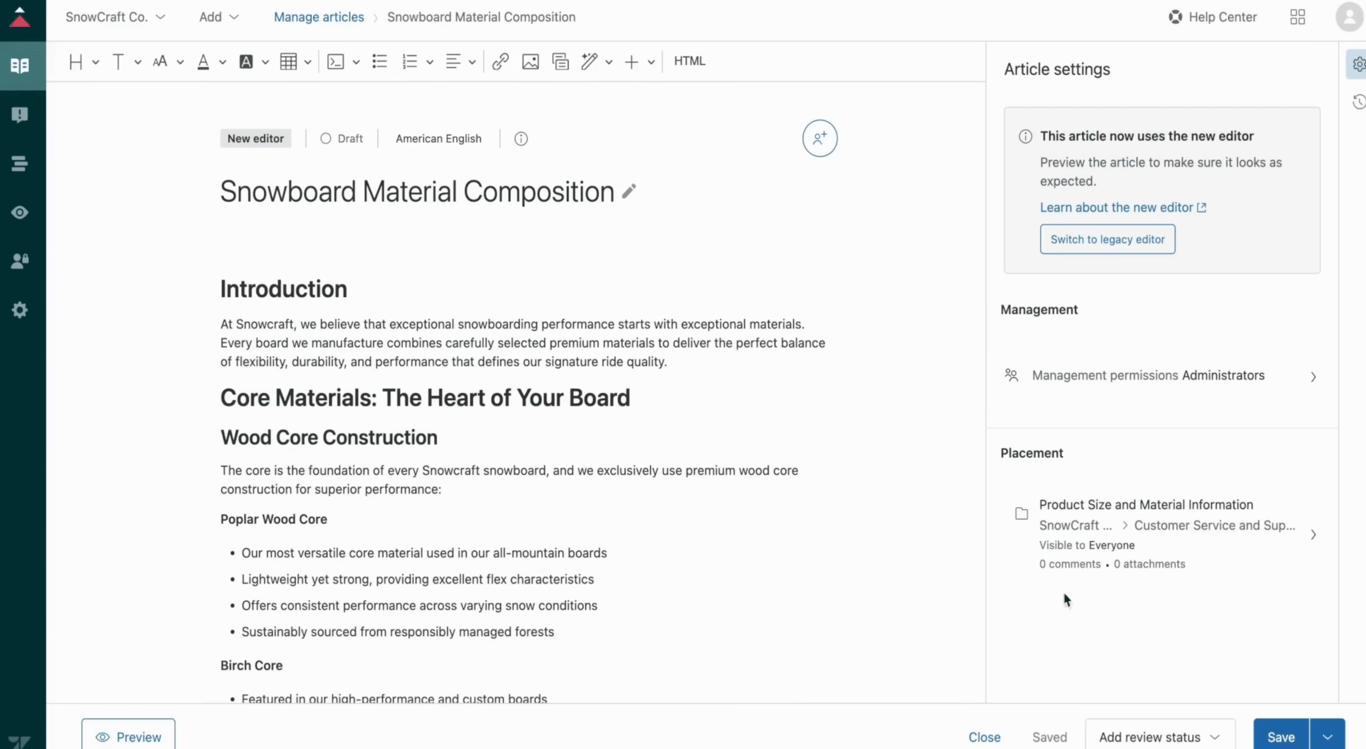Click the Introduction heading
1366x749 pixels.
tap(283, 289)
